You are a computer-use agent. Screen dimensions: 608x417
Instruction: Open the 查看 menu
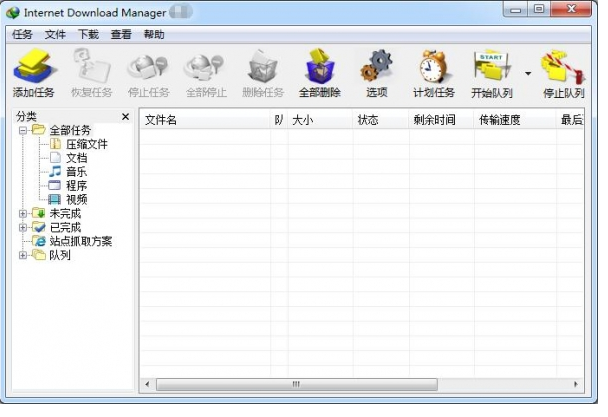(121, 35)
